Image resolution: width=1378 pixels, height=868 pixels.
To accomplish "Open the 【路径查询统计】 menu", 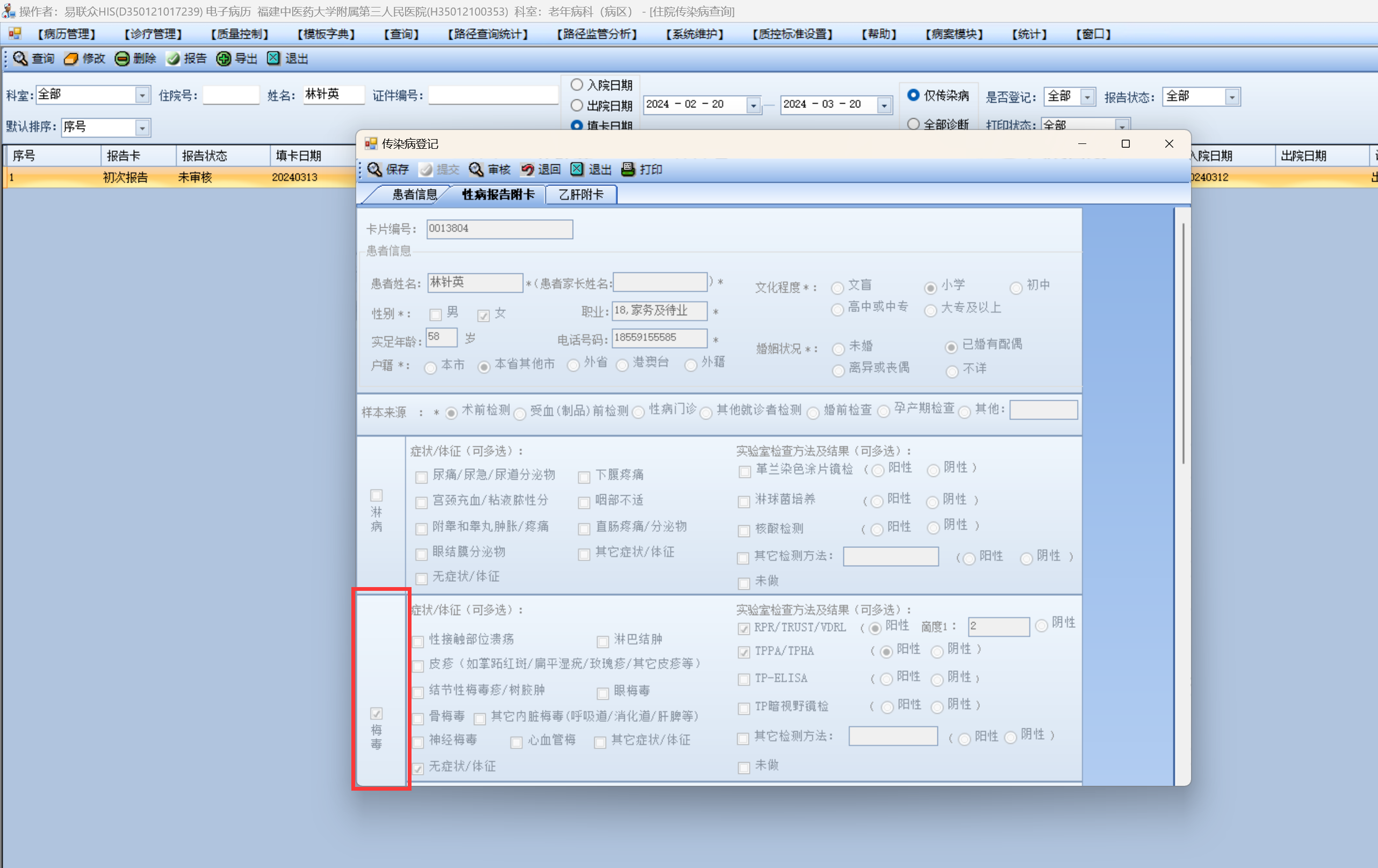I will [488, 34].
